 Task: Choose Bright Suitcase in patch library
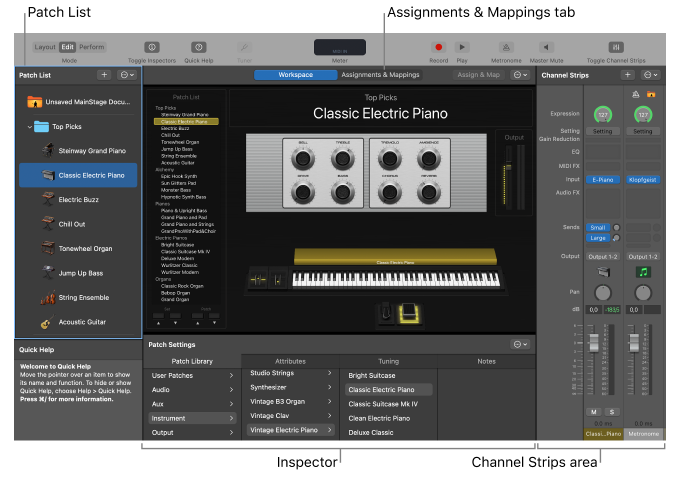click(x=388, y=375)
